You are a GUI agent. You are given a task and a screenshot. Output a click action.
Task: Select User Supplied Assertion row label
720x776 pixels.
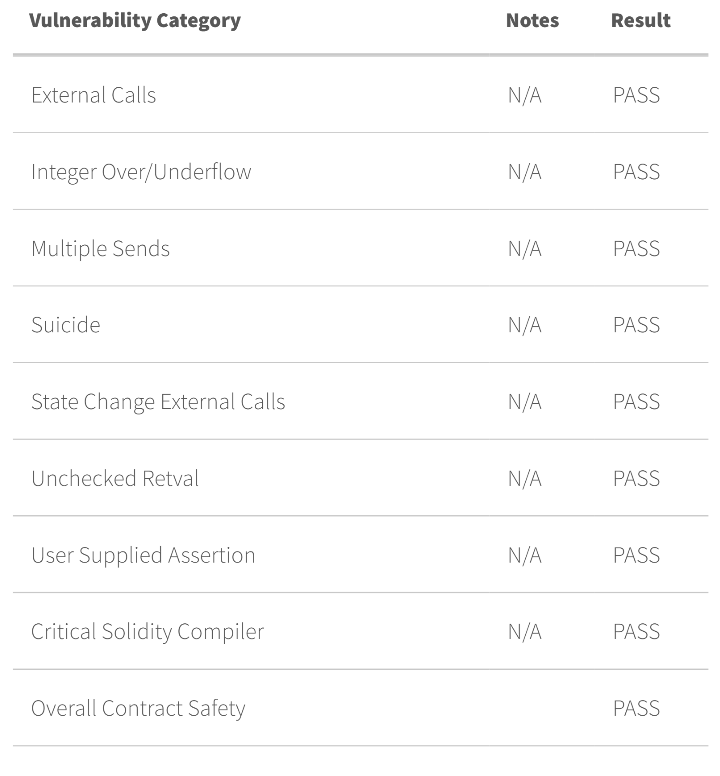[143, 555]
